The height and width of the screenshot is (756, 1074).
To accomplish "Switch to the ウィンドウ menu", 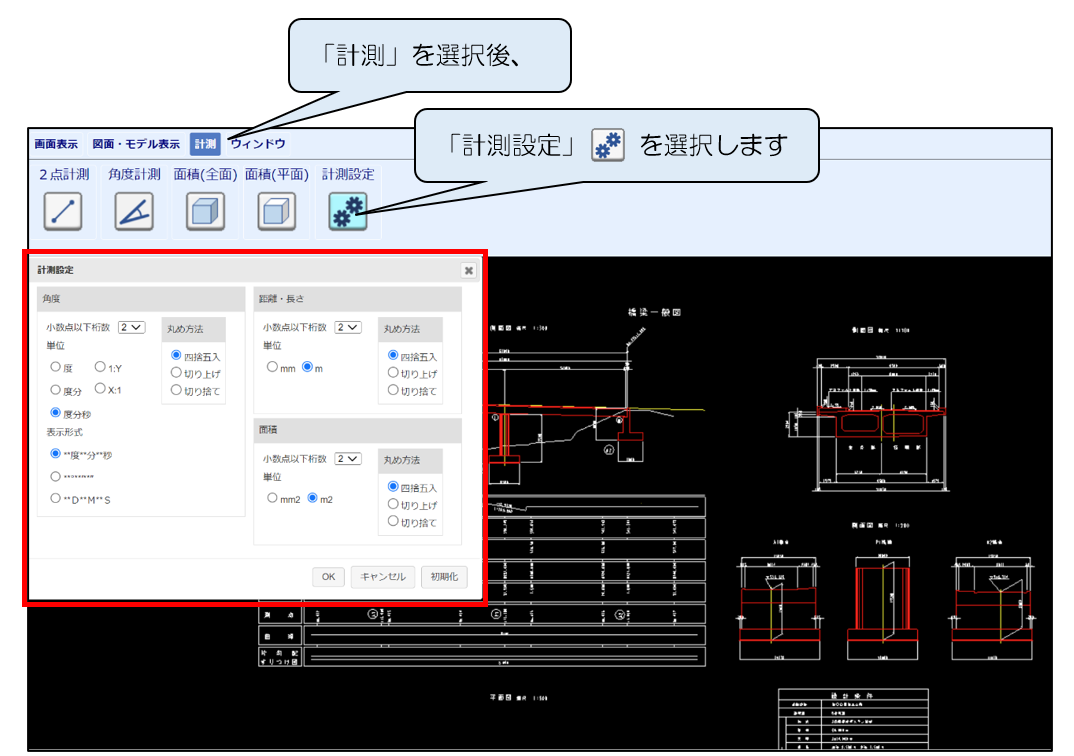I will (x=258, y=144).
